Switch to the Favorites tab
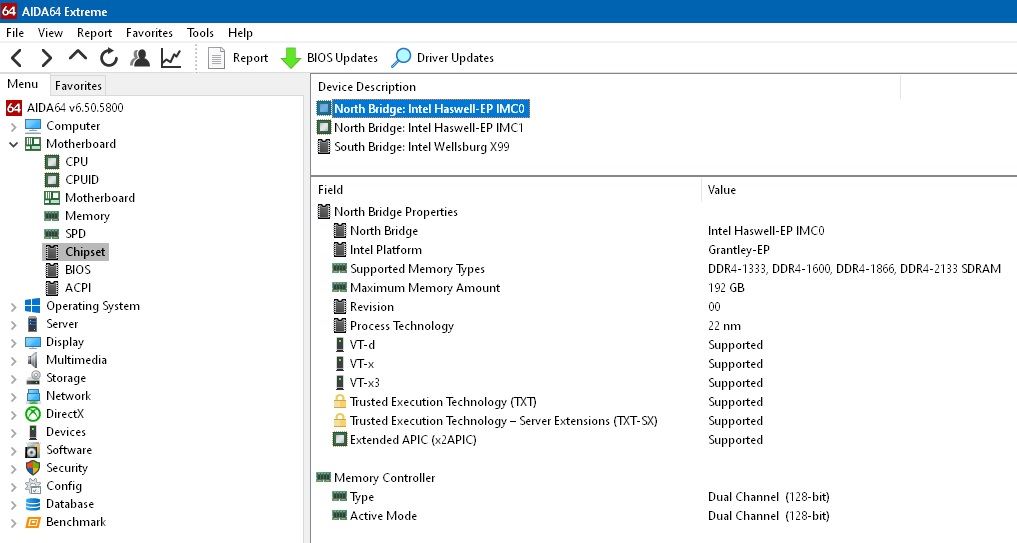Viewport: 1017px width, 543px height. [78, 86]
